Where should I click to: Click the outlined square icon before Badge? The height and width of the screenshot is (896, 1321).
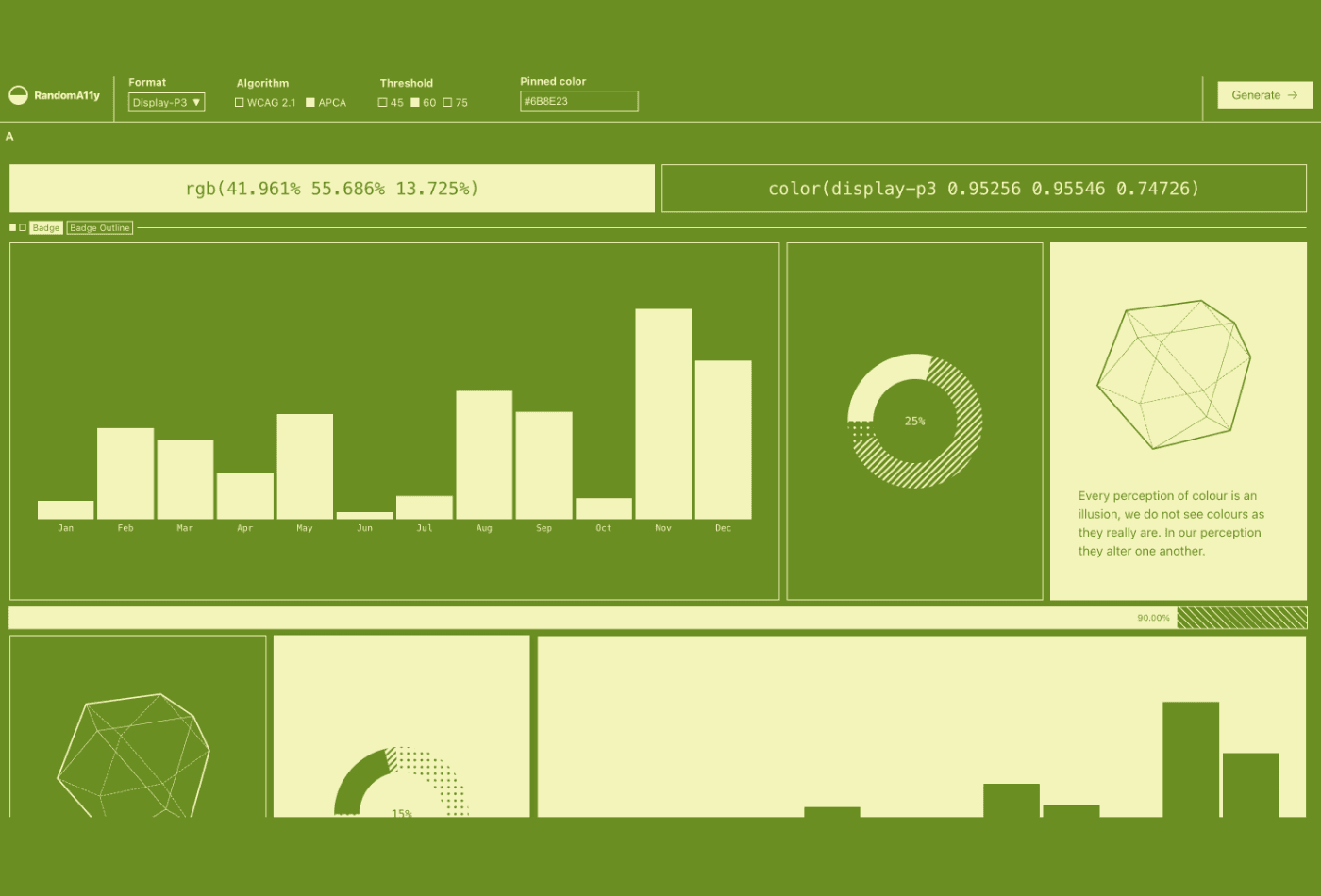pos(23,227)
